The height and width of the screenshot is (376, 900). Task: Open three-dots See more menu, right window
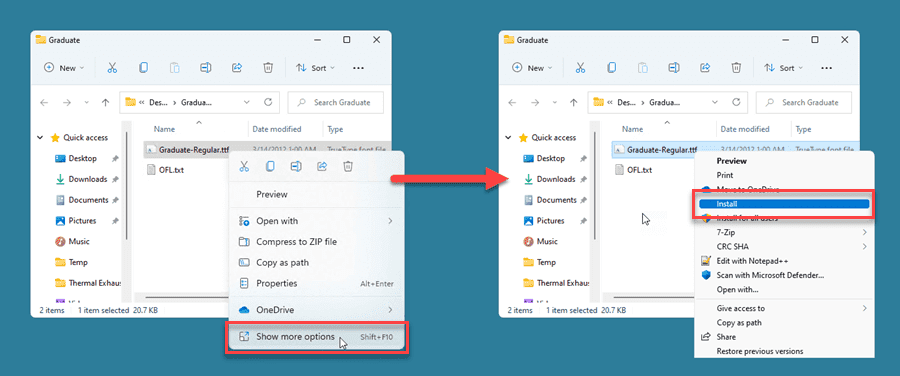click(x=827, y=68)
